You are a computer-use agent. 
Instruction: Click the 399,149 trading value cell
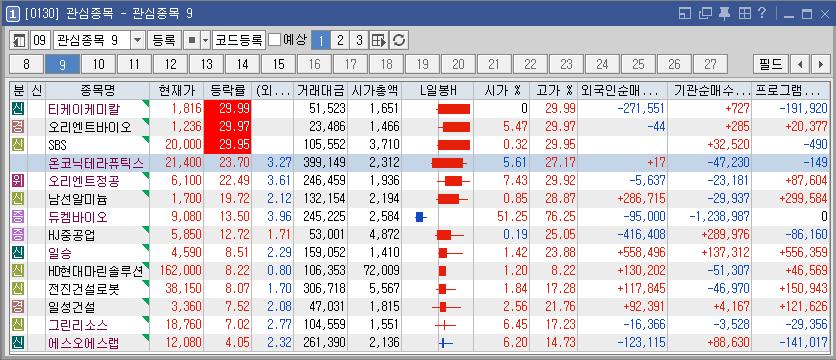tap(320, 163)
